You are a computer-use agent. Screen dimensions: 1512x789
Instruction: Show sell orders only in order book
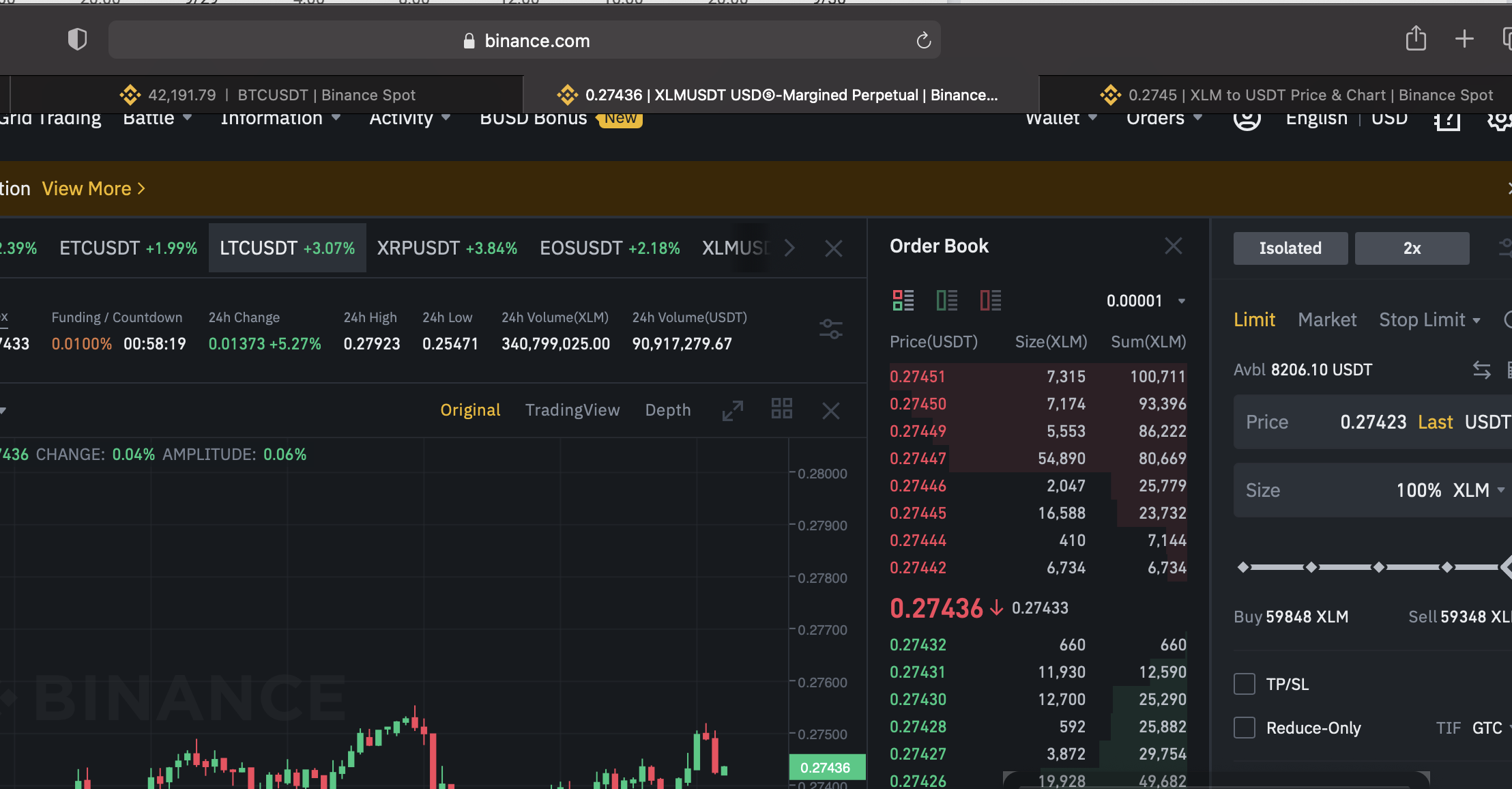point(990,300)
